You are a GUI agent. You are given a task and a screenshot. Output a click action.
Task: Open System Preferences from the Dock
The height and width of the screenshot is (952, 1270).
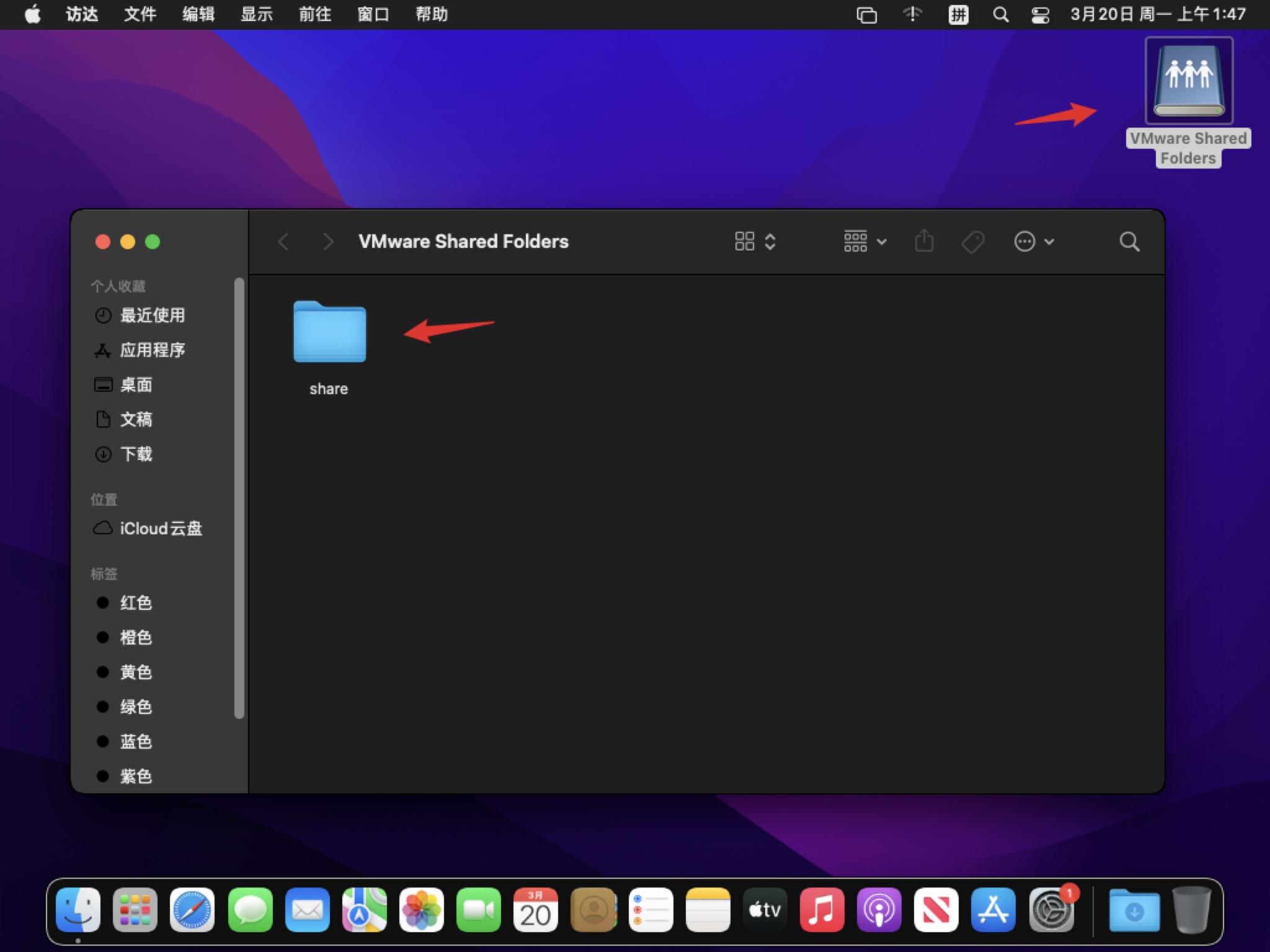click(1052, 910)
